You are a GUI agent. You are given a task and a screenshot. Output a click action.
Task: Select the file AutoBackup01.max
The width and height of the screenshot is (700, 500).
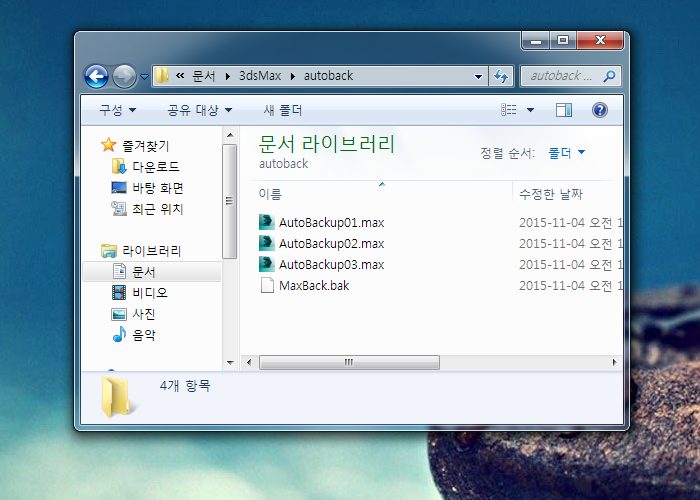coord(331,222)
